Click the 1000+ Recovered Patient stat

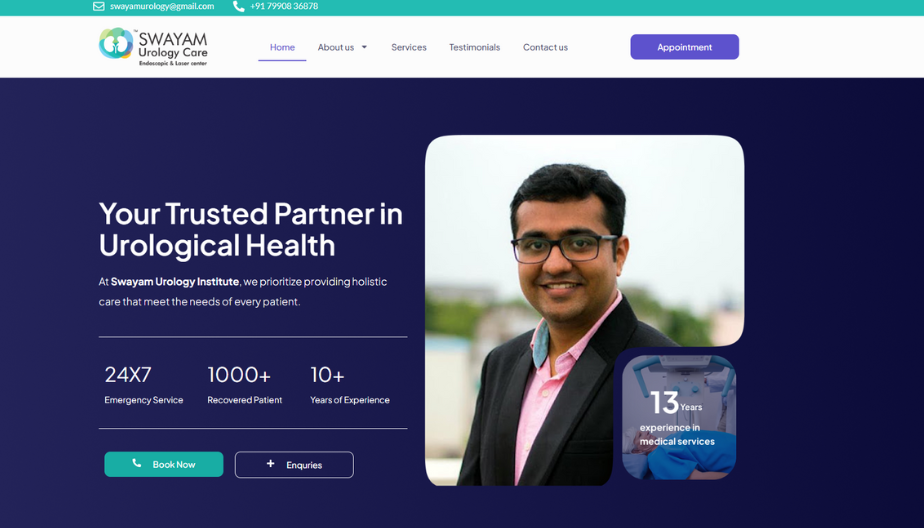[x=244, y=385]
